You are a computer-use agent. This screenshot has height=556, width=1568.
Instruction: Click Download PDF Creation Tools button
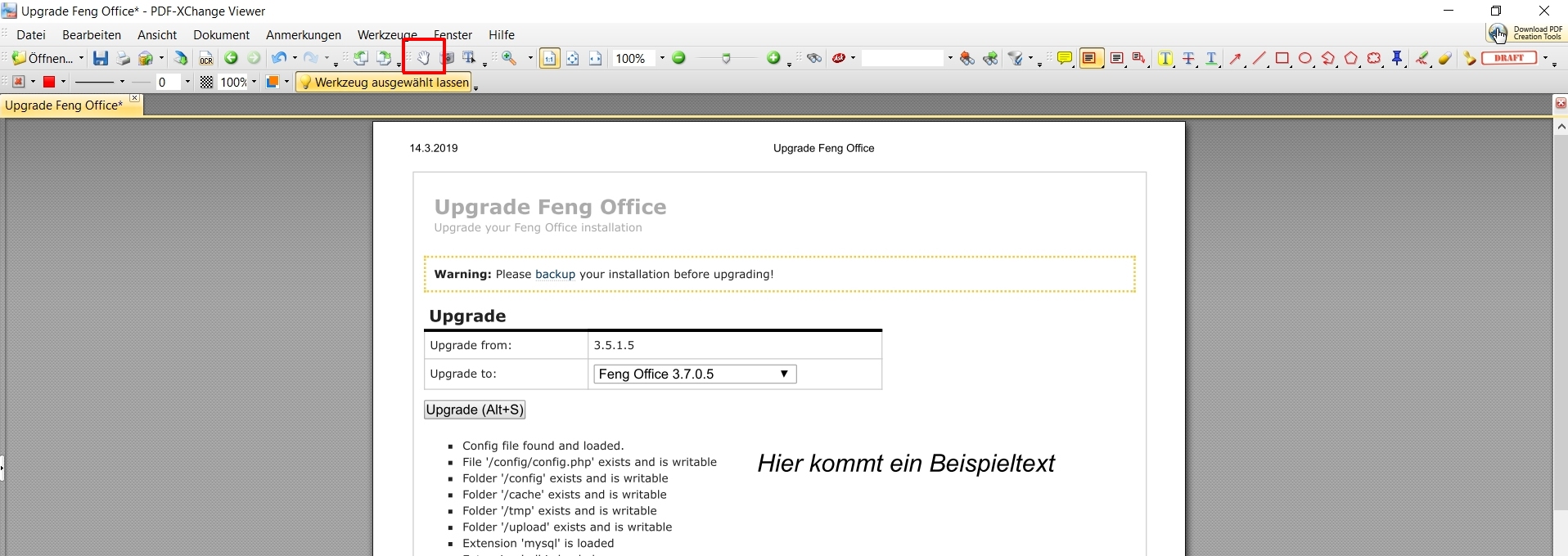tap(1526, 33)
